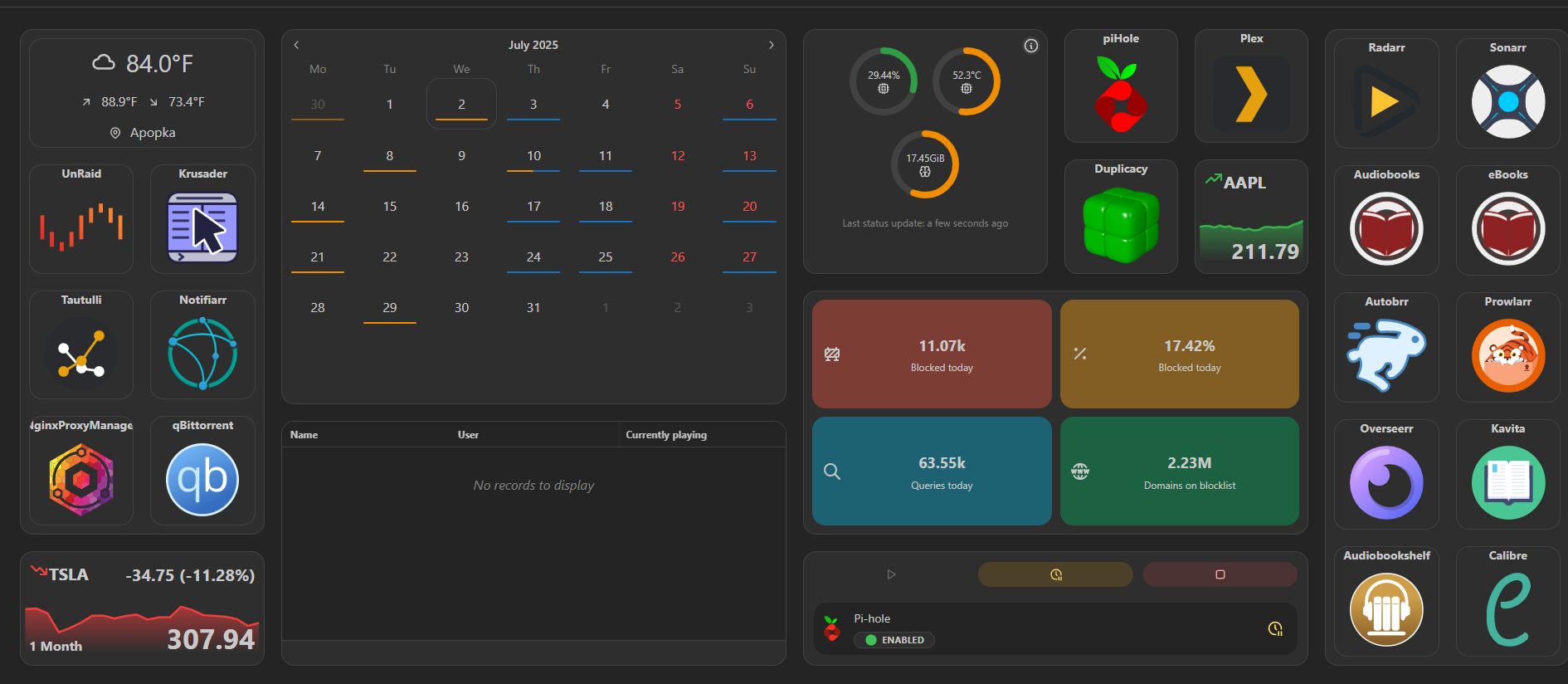Click the 11.07k Blocked today tile
The image size is (1568, 684).
(x=932, y=354)
